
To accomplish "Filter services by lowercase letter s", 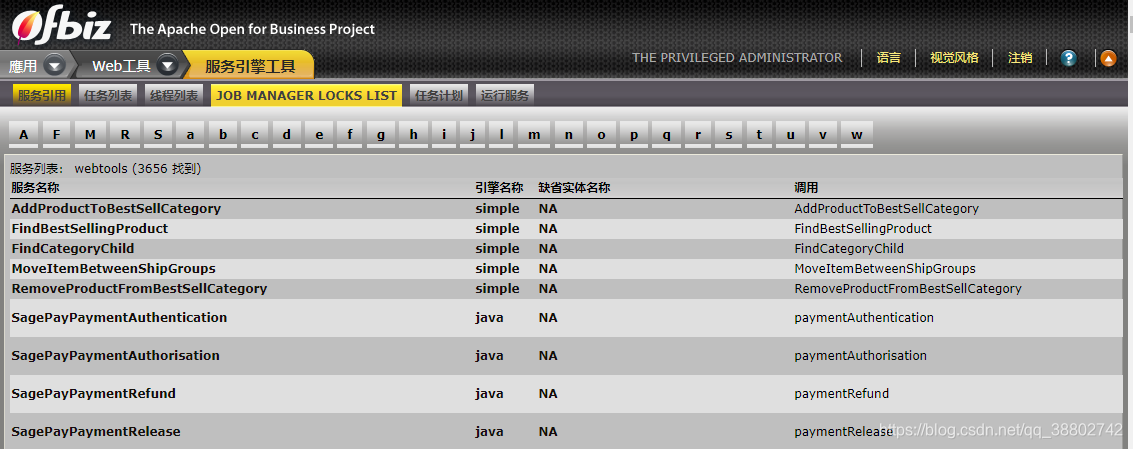I will point(729,134).
